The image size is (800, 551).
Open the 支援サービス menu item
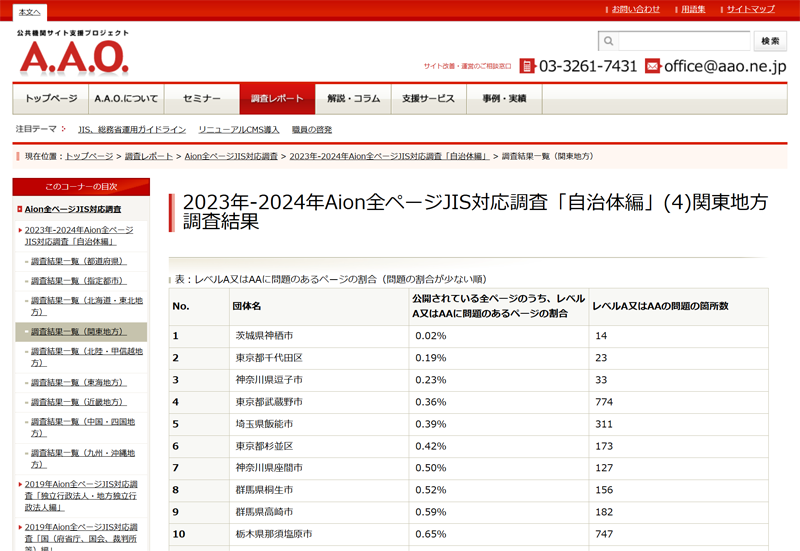click(429, 99)
